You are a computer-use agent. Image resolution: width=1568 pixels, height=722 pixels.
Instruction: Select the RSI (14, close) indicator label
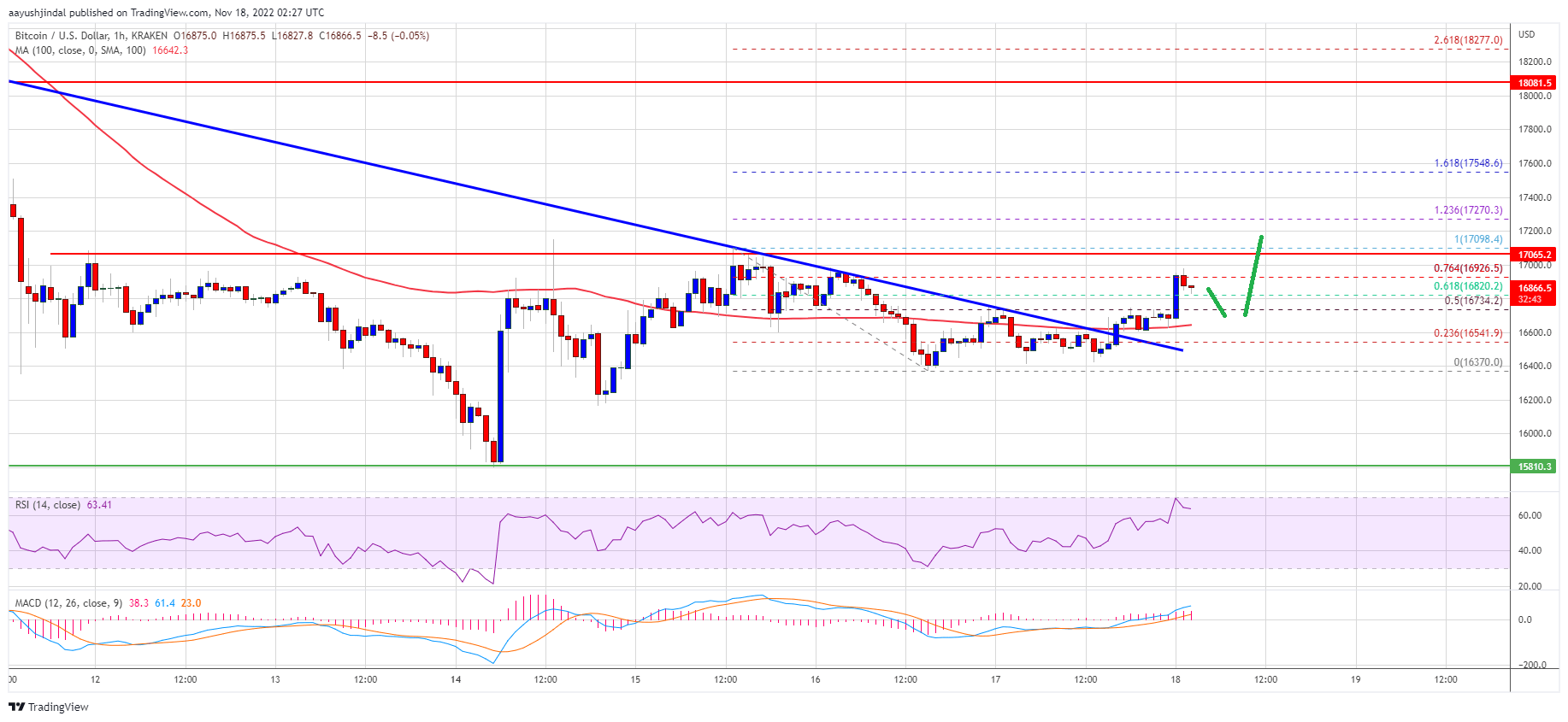click(48, 505)
